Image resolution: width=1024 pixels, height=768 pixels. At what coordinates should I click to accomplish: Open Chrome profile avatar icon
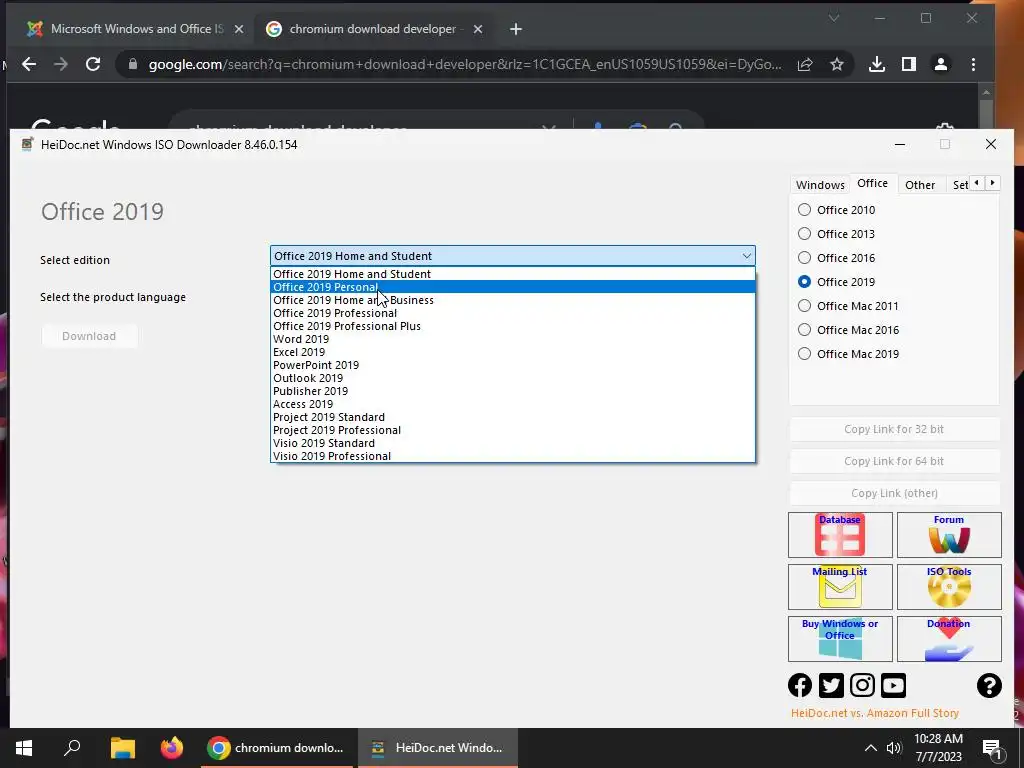pyautogui.click(x=940, y=64)
